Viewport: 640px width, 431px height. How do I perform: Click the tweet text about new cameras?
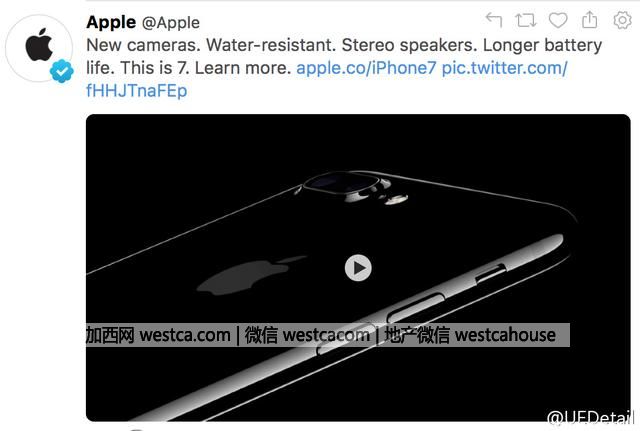pos(344,45)
